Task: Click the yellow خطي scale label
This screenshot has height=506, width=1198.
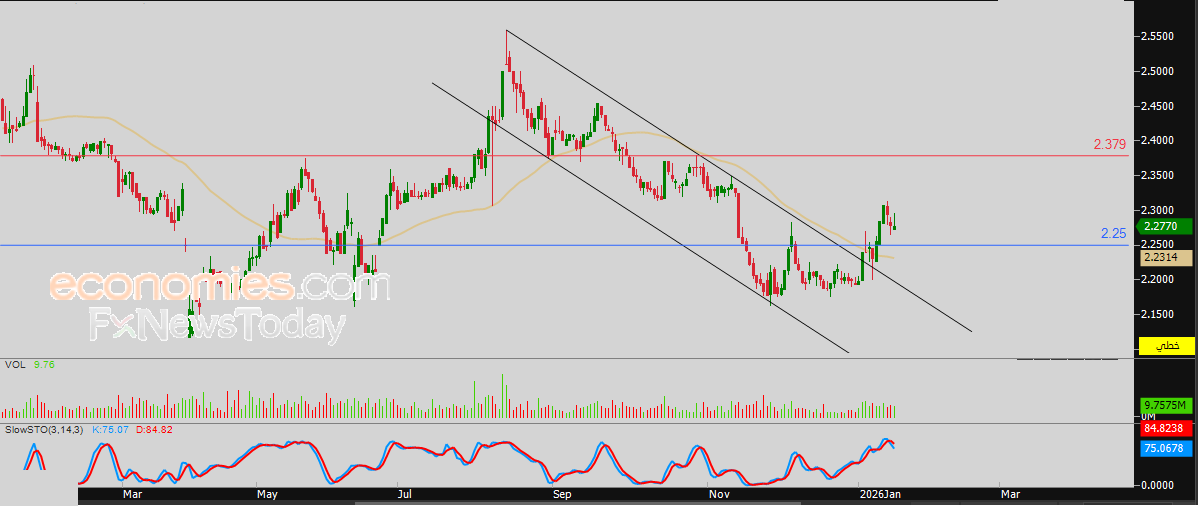Action: 1167,346
